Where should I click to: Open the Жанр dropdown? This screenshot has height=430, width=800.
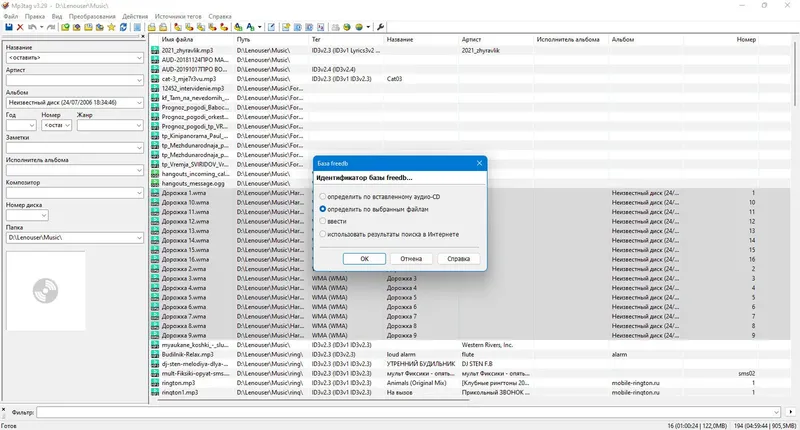(139, 125)
